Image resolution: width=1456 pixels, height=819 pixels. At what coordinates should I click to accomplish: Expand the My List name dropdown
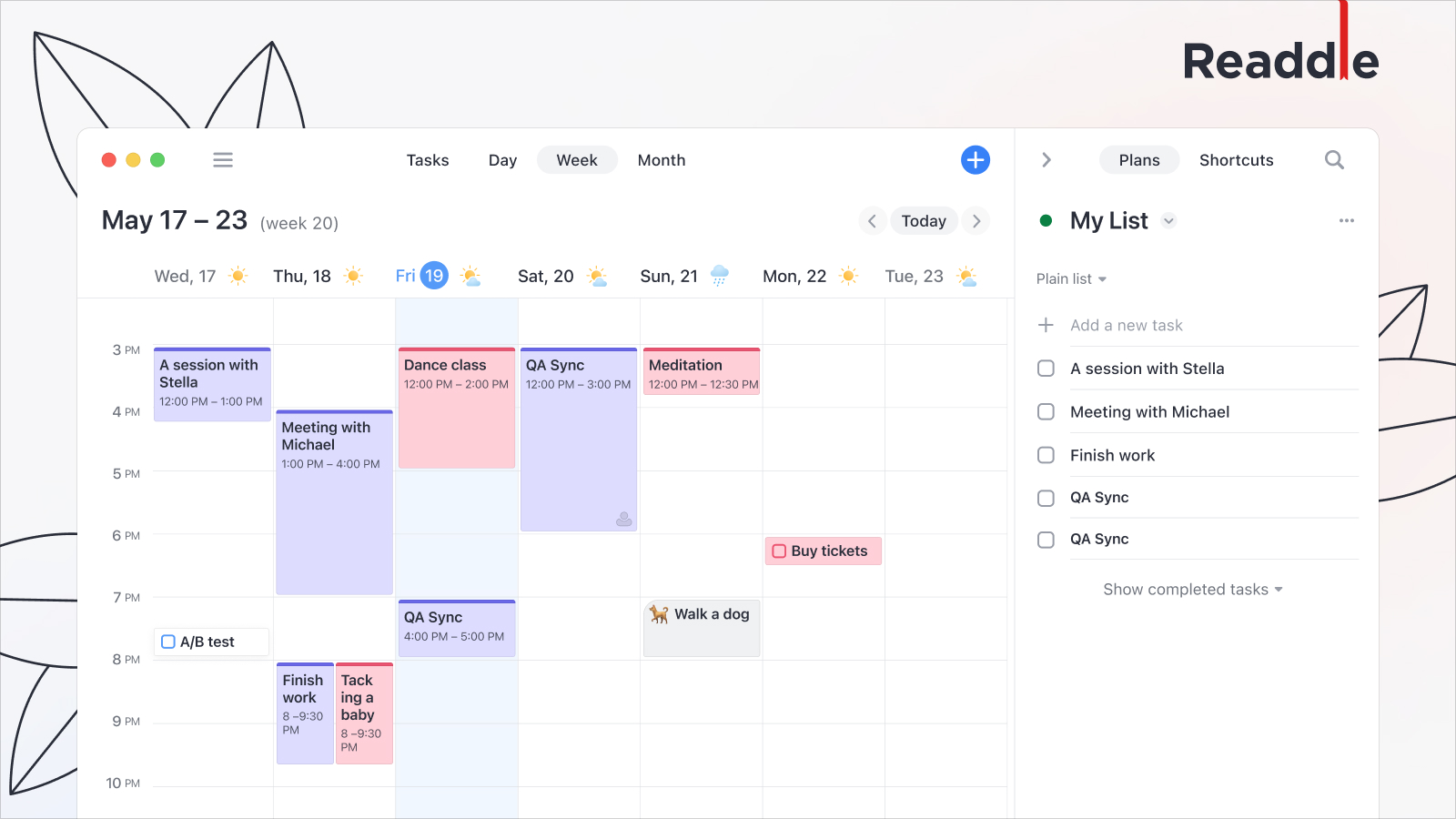1168,220
